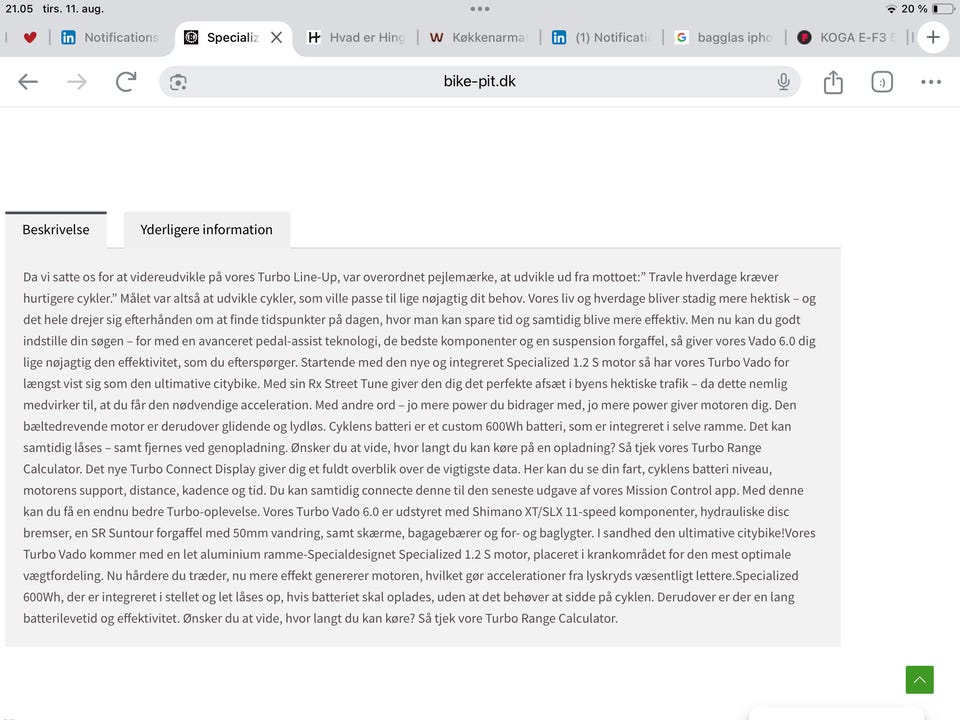Tap the date 'tirs. 11. aug.'
Viewport: 960px width, 720px height.
[73, 9]
